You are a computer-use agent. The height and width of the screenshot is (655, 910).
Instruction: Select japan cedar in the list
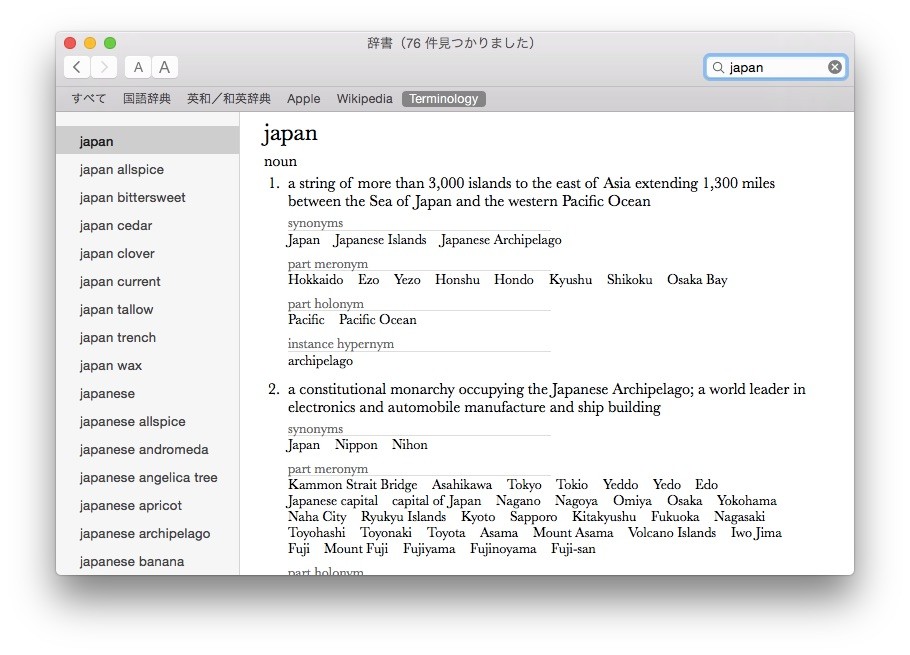click(x=147, y=225)
